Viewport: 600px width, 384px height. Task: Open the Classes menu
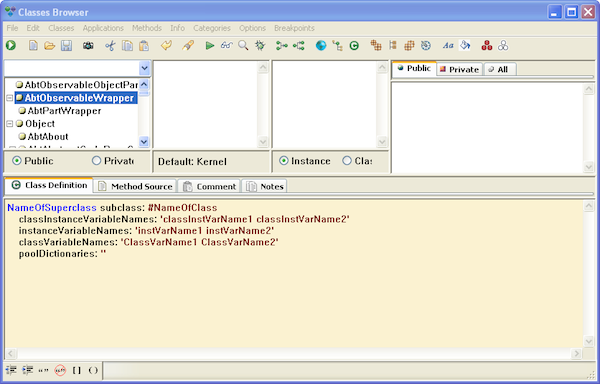[x=61, y=28]
